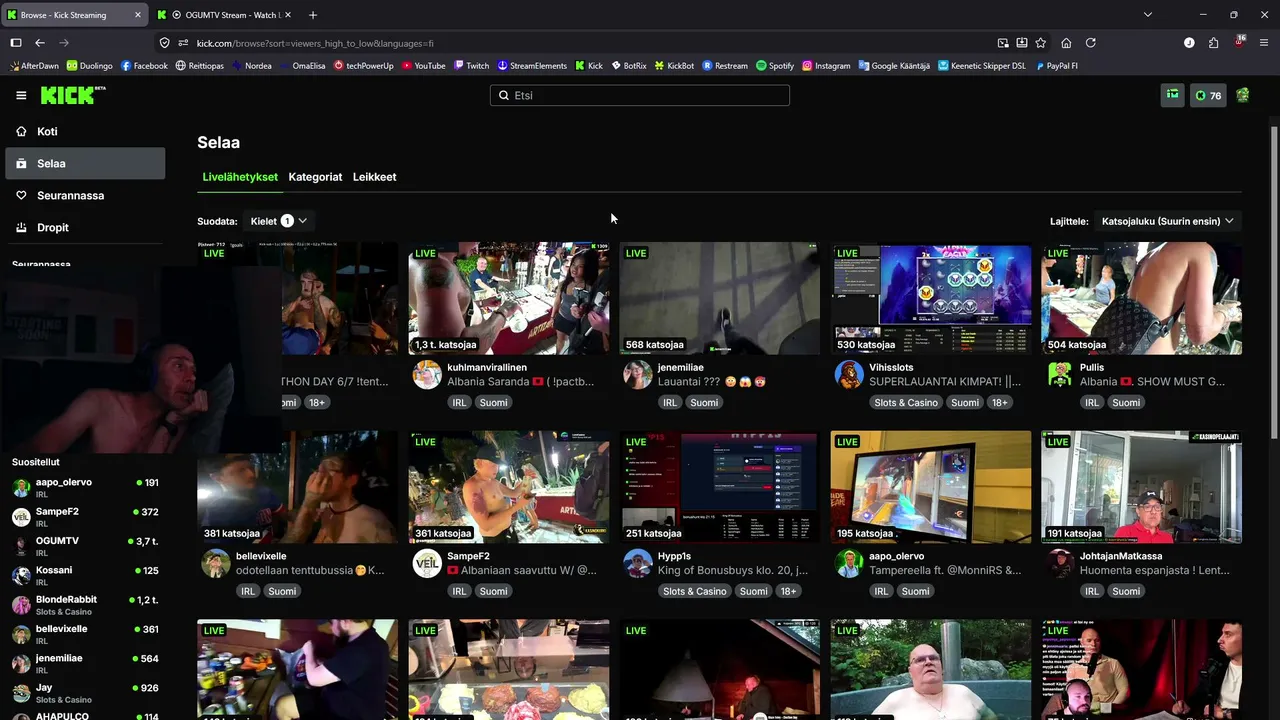Open the Spotify bookmark
Image resolution: width=1280 pixels, height=720 pixels.
(x=775, y=66)
